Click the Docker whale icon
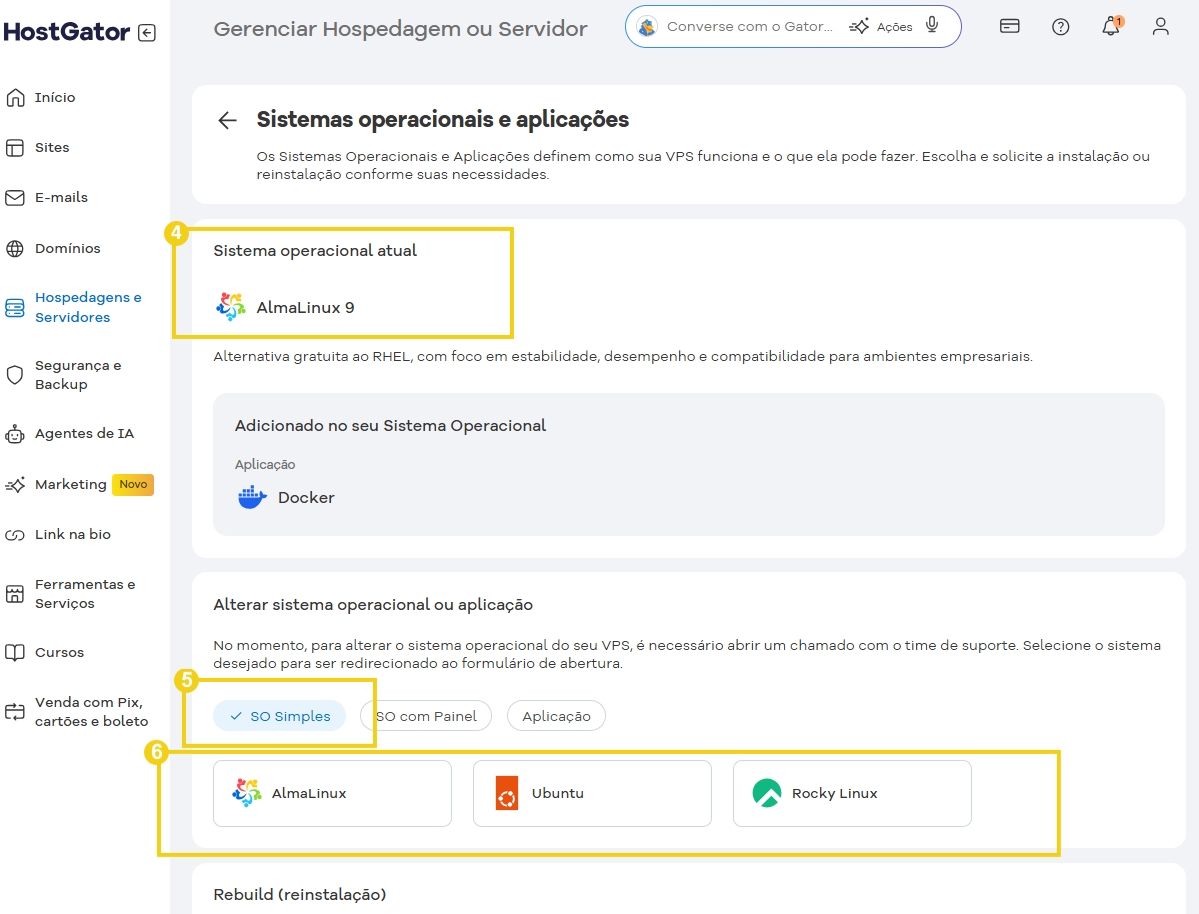This screenshot has width=1199, height=914. (252, 496)
